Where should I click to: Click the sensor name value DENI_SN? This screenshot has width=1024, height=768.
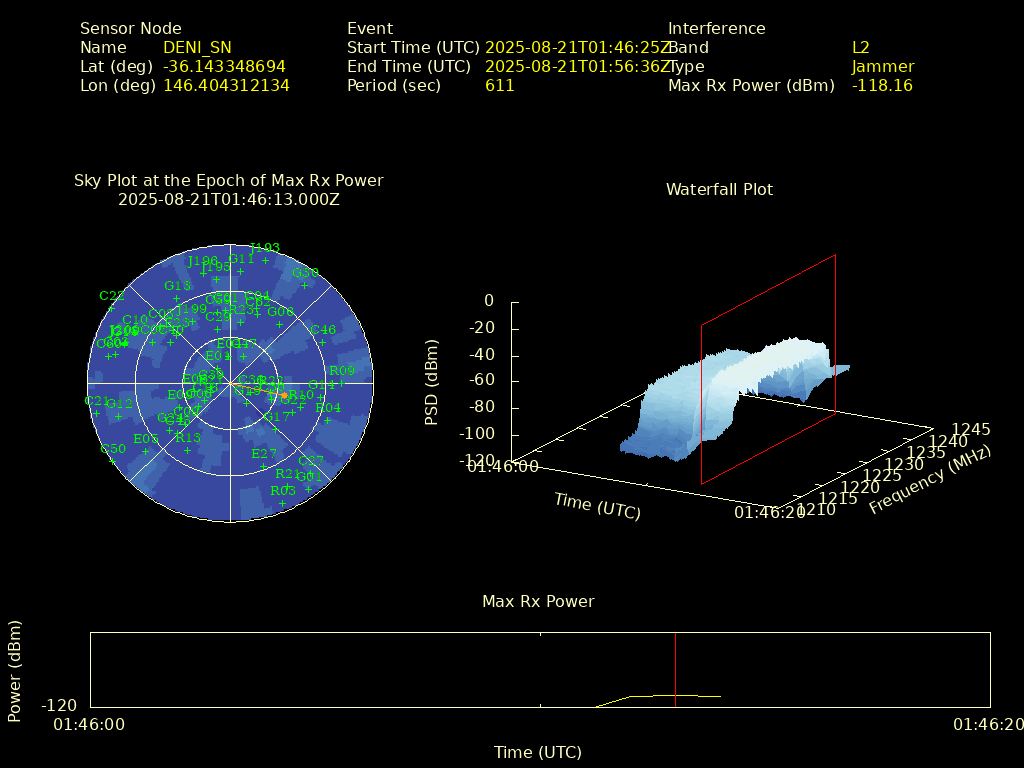pos(197,48)
